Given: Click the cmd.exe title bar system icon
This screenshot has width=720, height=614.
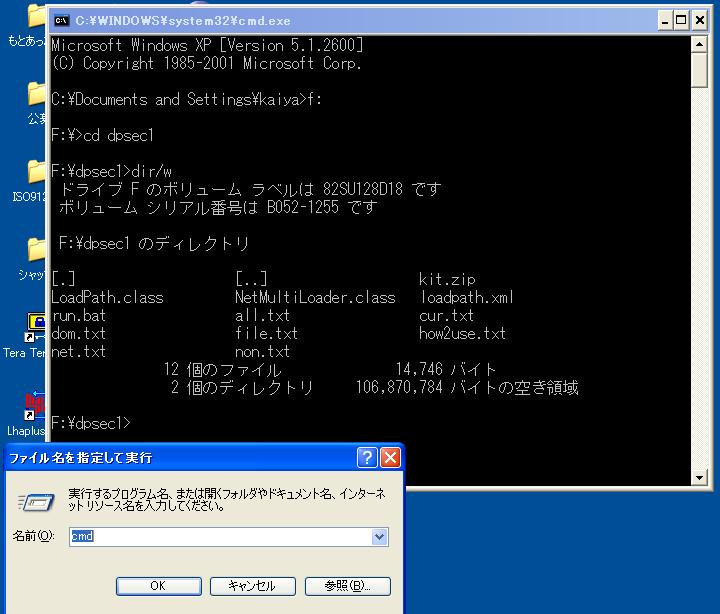Looking at the screenshot, I should 62,21.
